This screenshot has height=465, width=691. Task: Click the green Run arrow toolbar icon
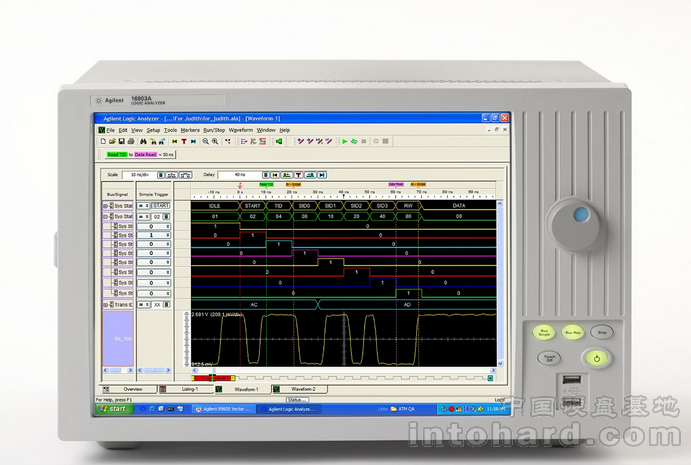point(345,141)
